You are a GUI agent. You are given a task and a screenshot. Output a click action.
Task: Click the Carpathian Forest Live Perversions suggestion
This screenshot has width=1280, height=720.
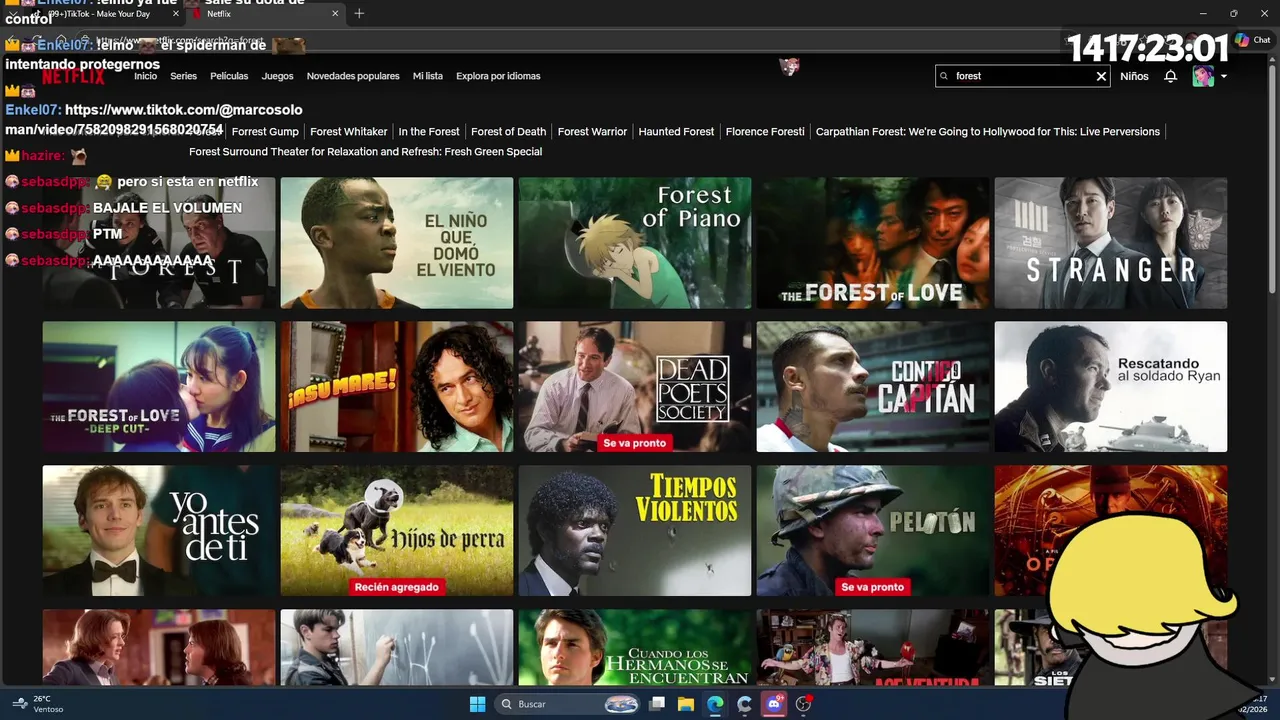988,132
